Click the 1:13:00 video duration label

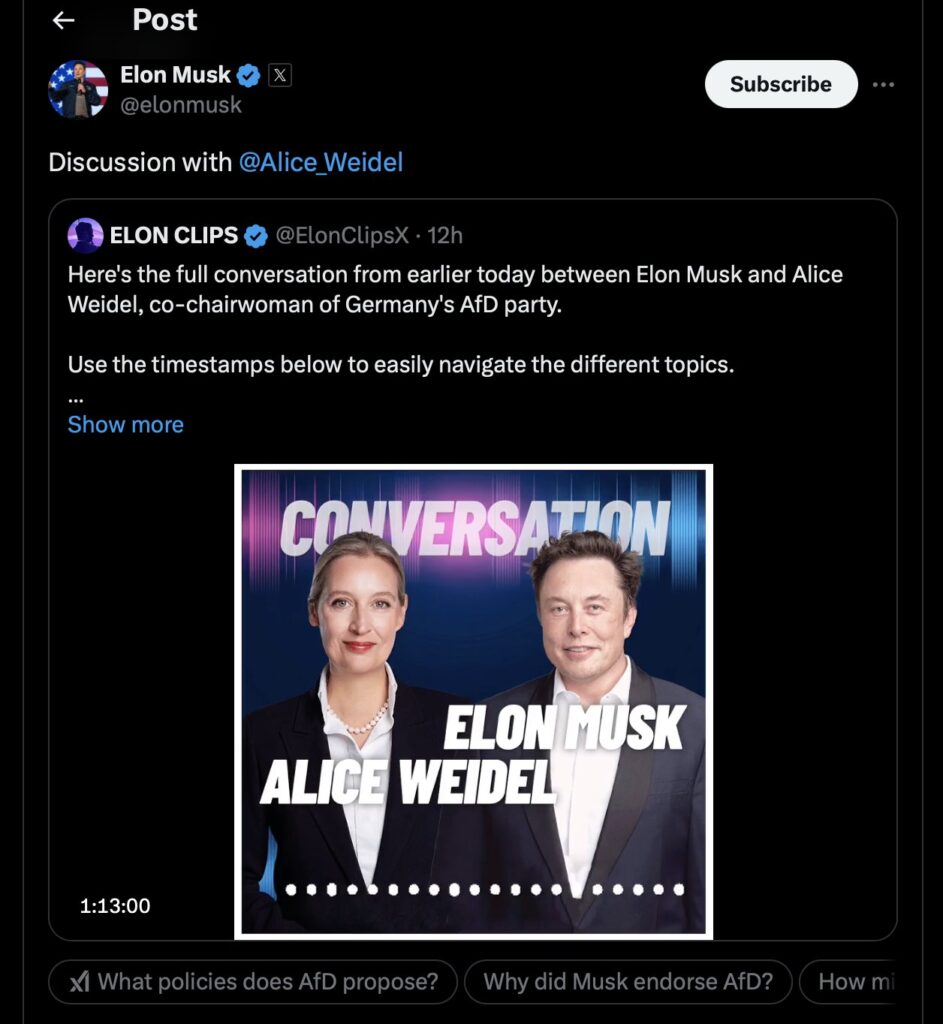[x=115, y=906]
